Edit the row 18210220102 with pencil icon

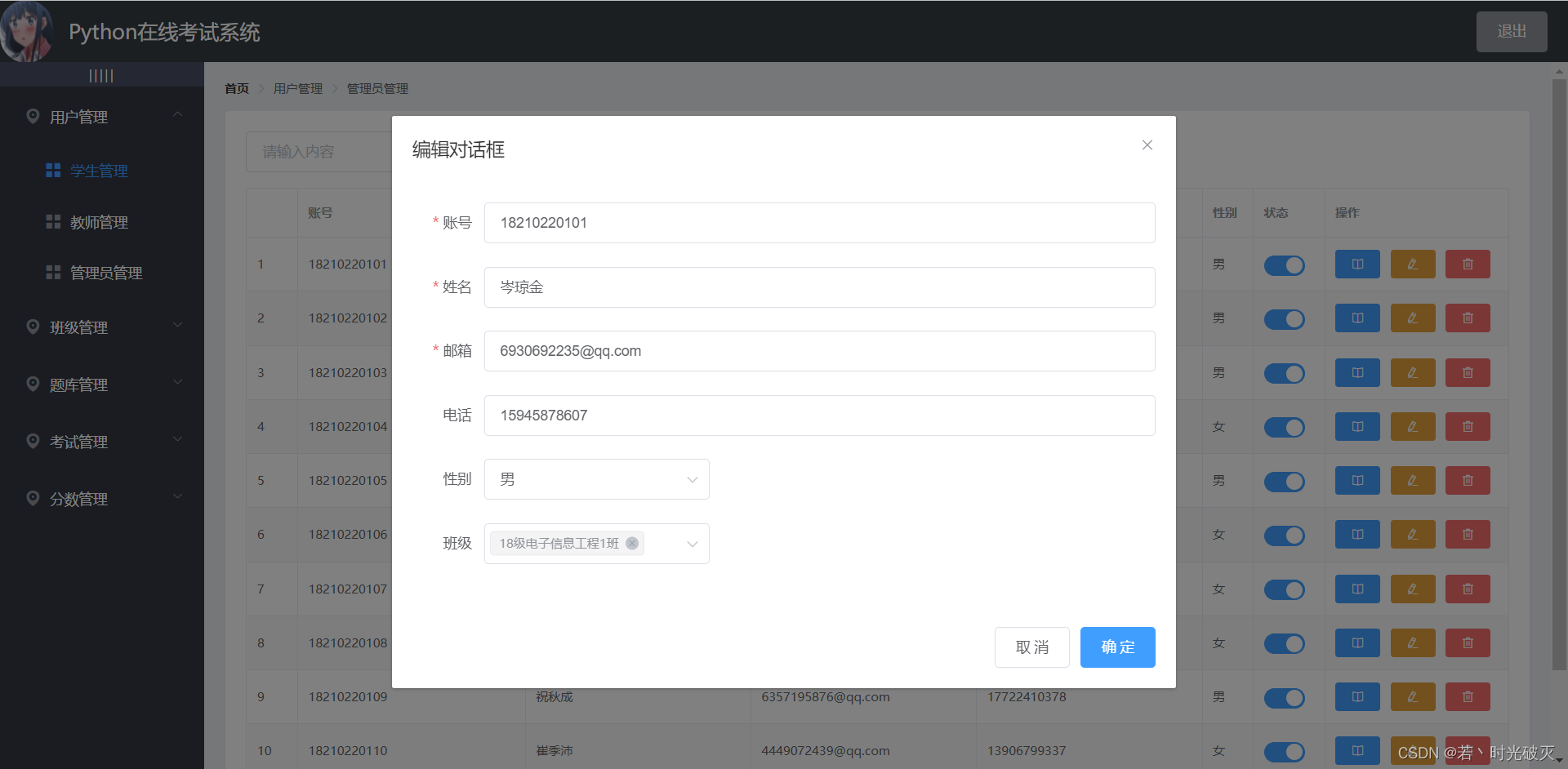(1413, 318)
